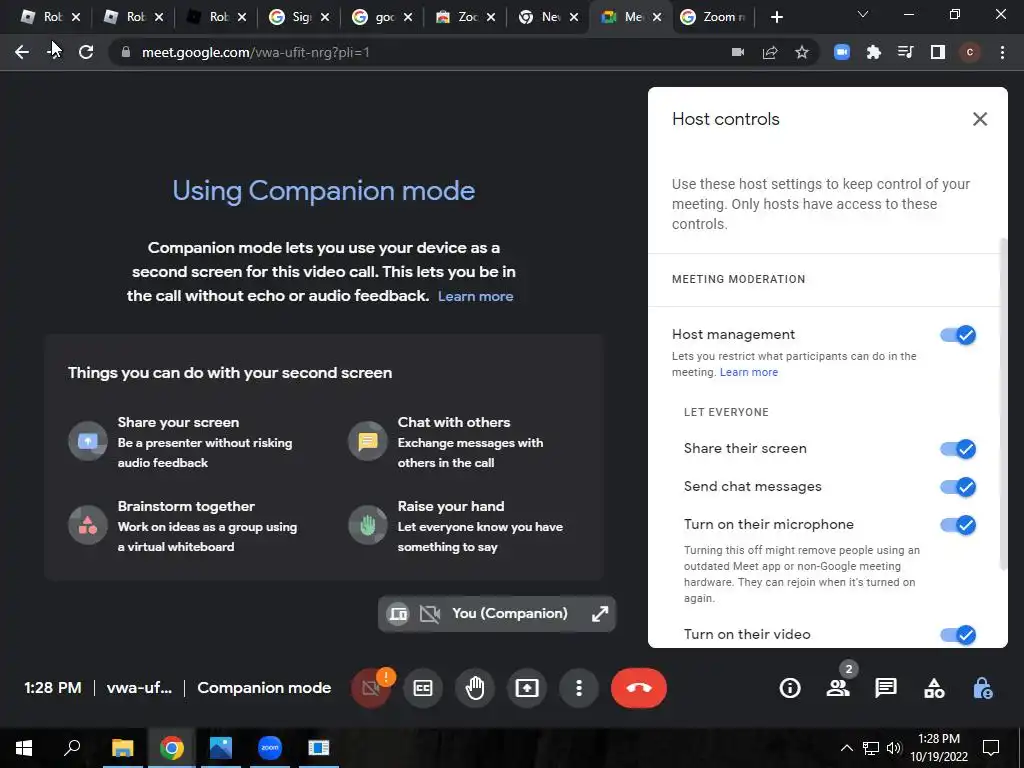Viewport: 1024px width, 768px height.
Task: Open Learn more link about Companion mode
Action: (475, 296)
